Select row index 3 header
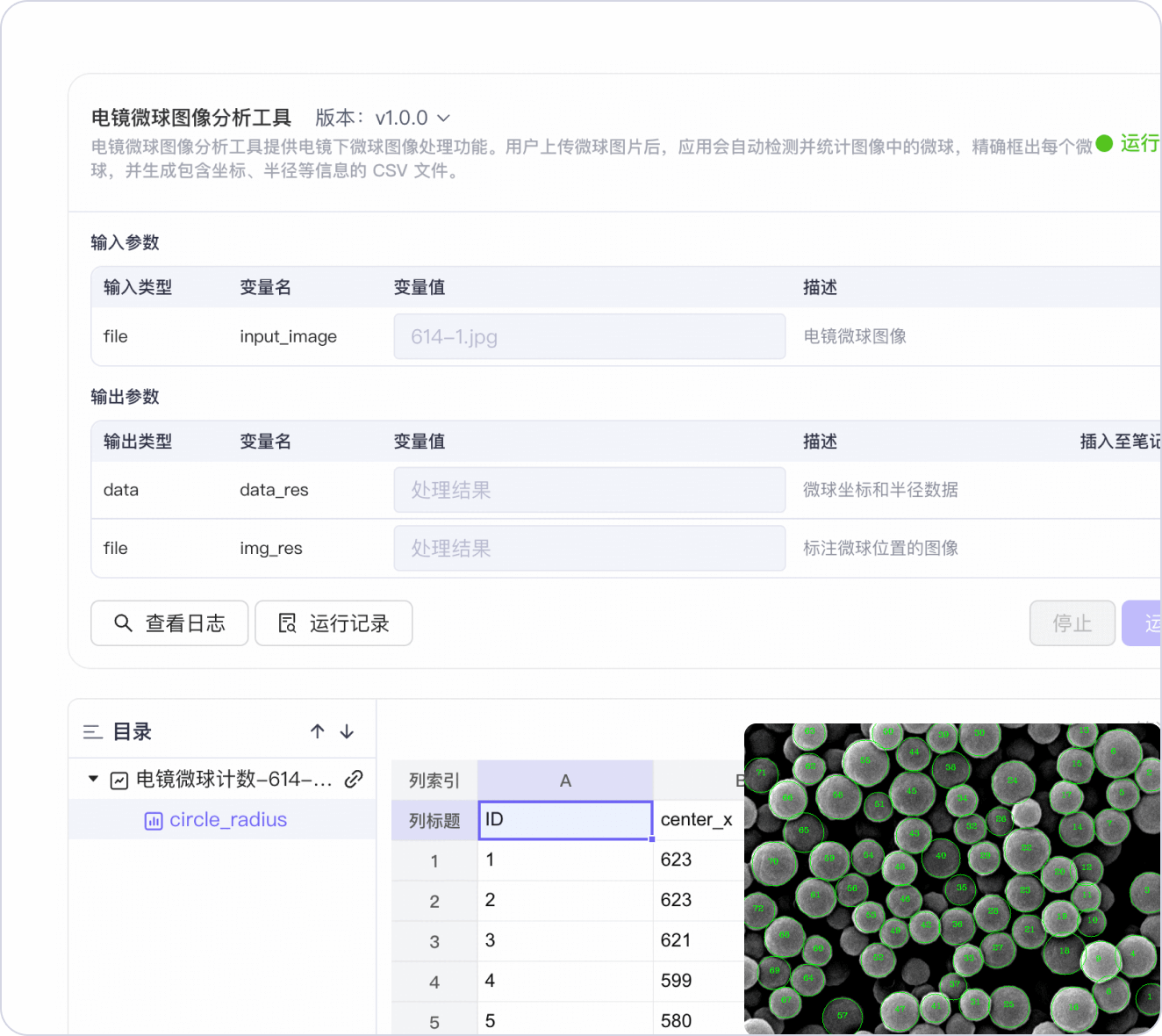The width and height of the screenshot is (1162, 1036). (434, 942)
